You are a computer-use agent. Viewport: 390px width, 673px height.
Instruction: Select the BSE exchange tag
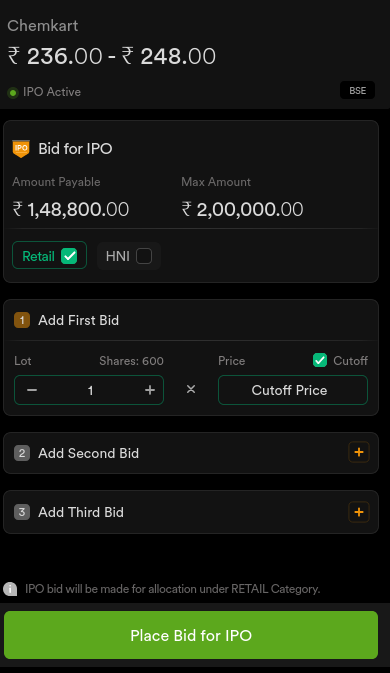(x=357, y=90)
